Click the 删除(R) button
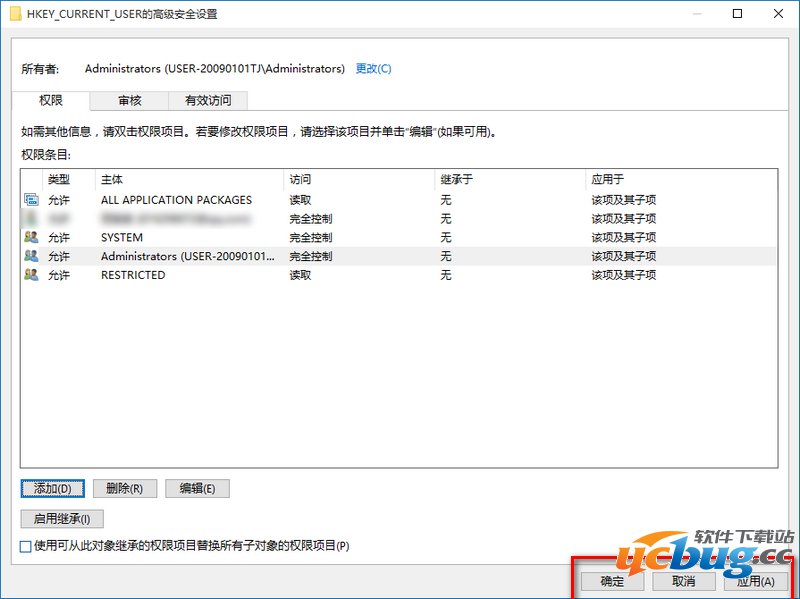The width and height of the screenshot is (800, 599). click(x=125, y=489)
